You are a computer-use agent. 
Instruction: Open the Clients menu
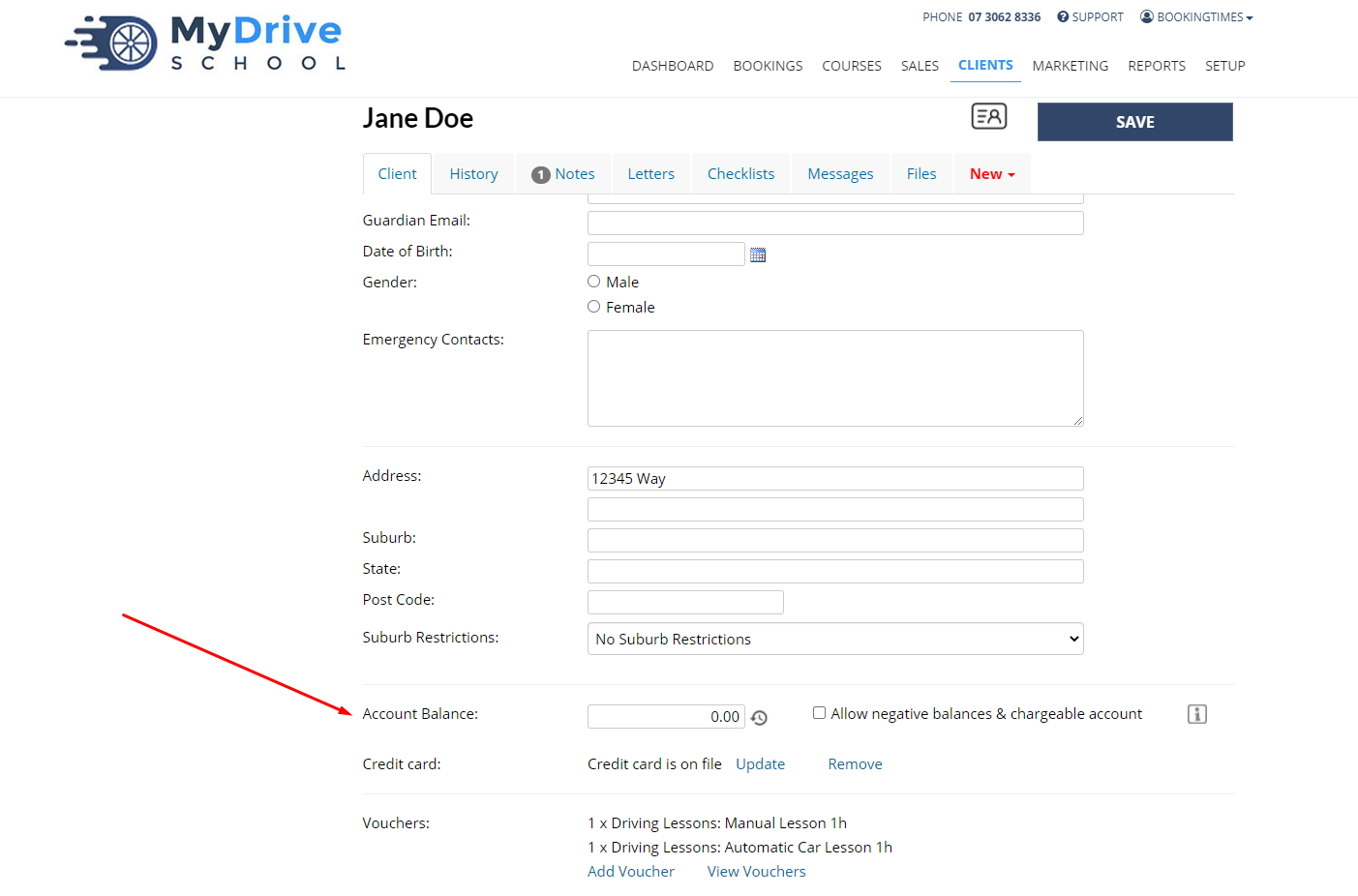click(x=985, y=65)
